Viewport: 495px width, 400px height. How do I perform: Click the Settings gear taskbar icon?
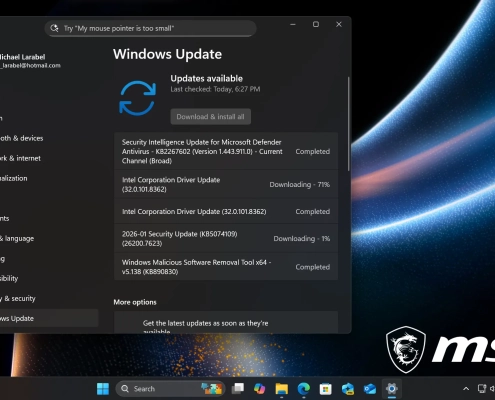point(392,389)
